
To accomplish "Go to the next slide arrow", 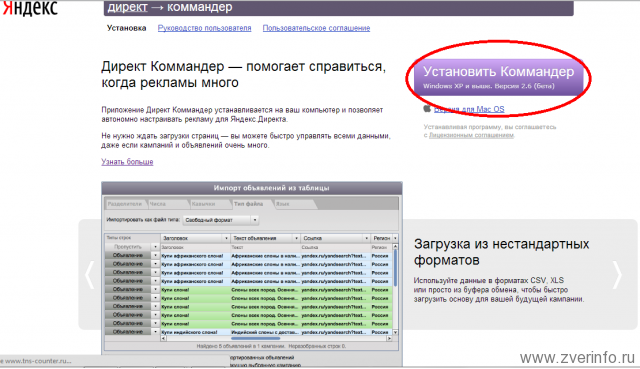I will pyautogui.click(x=617, y=275).
